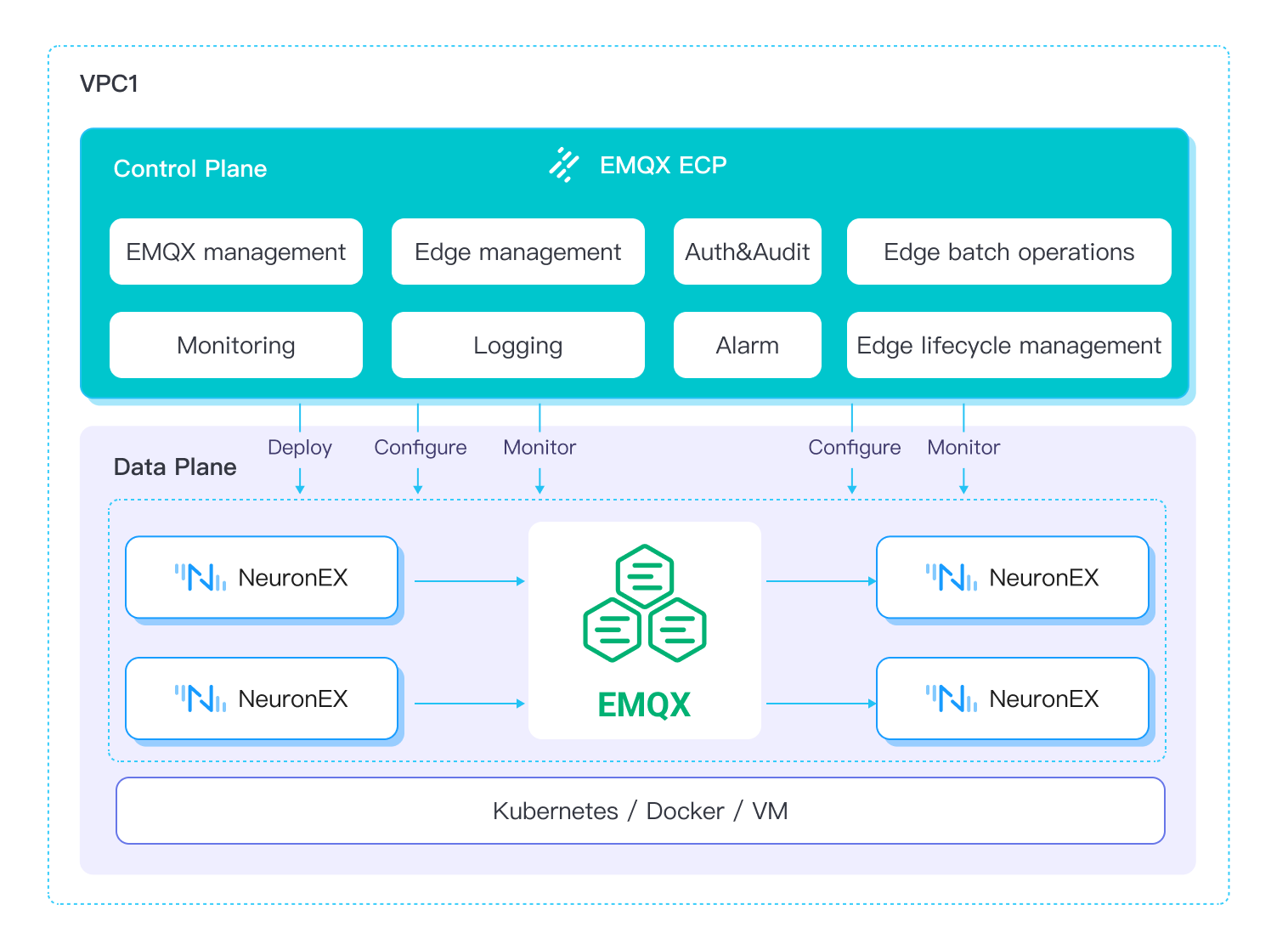Click the NeuronEX icon in the lower-right node
The height and width of the screenshot is (950, 1288).
tap(951, 698)
